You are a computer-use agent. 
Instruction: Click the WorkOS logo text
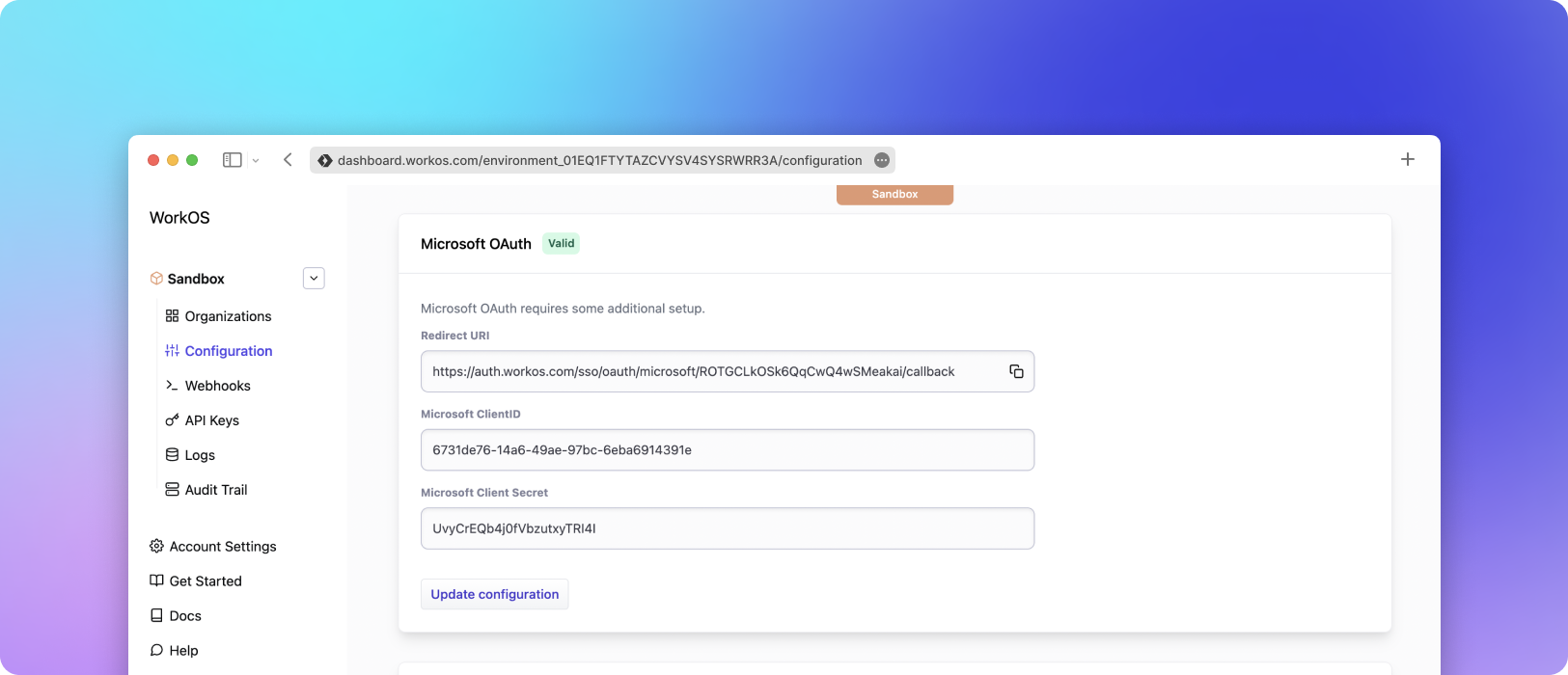click(179, 218)
